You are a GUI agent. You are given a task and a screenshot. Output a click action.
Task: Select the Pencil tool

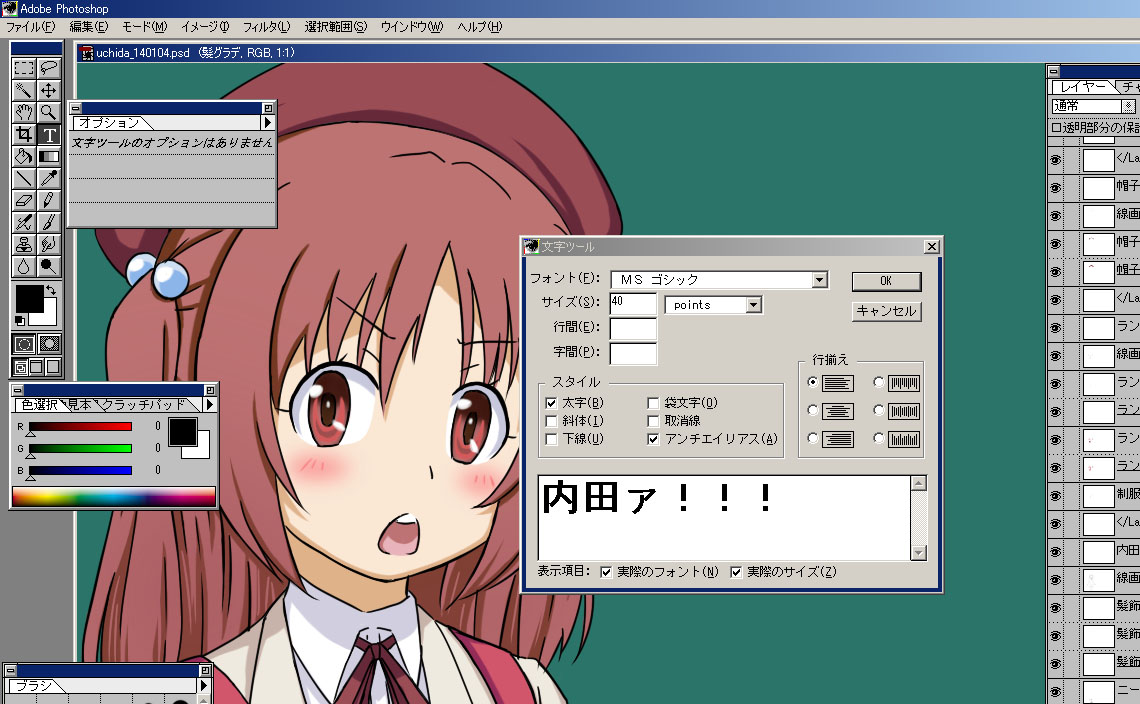point(49,200)
